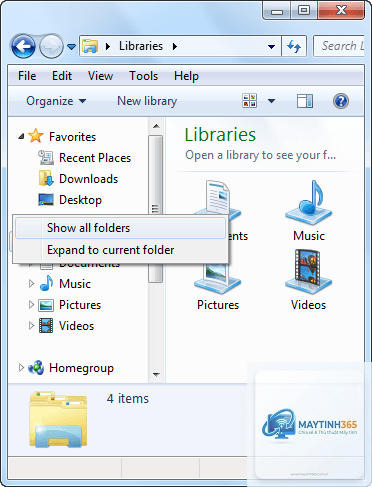
Task: Select Videos in navigation pane
Action: (76, 326)
